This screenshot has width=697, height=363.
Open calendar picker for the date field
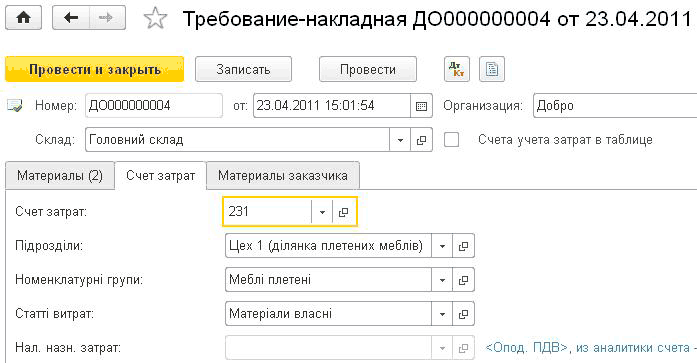[x=421, y=106]
